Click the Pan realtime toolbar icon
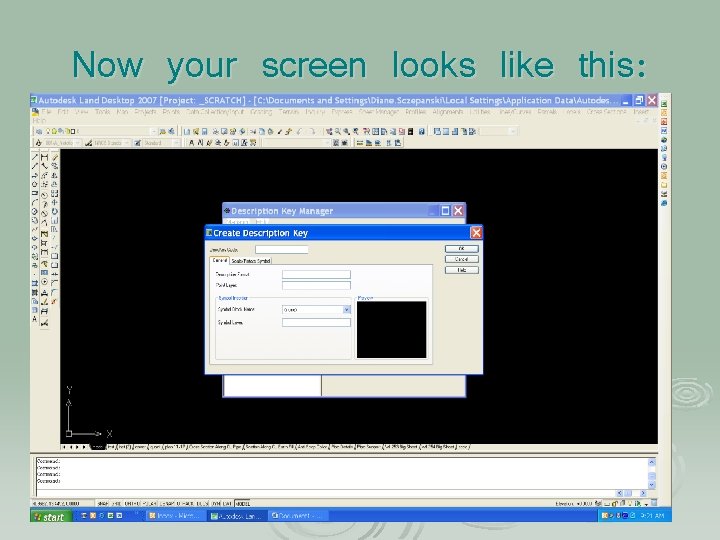 329,131
